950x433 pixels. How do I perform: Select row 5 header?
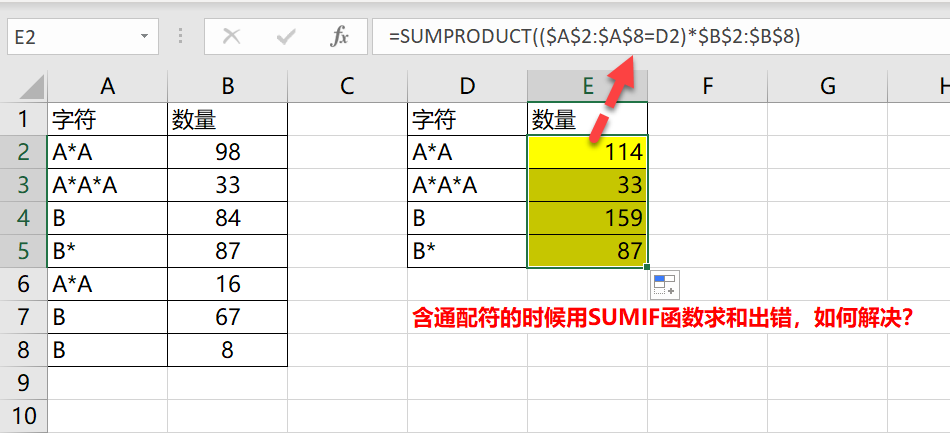24,251
